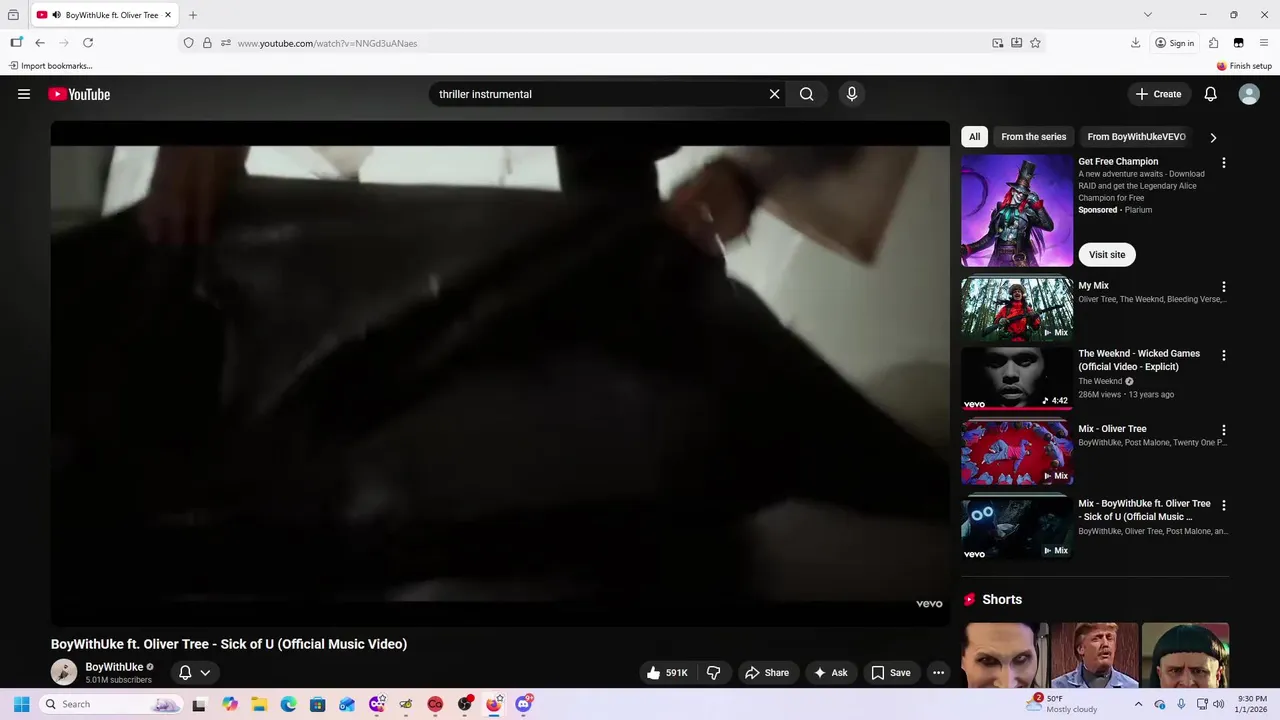Open the Get Free Champion ad thumbnail
The height and width of the screenshot is (720, 1280).
pyautogui.click(x=1017, y=210)
